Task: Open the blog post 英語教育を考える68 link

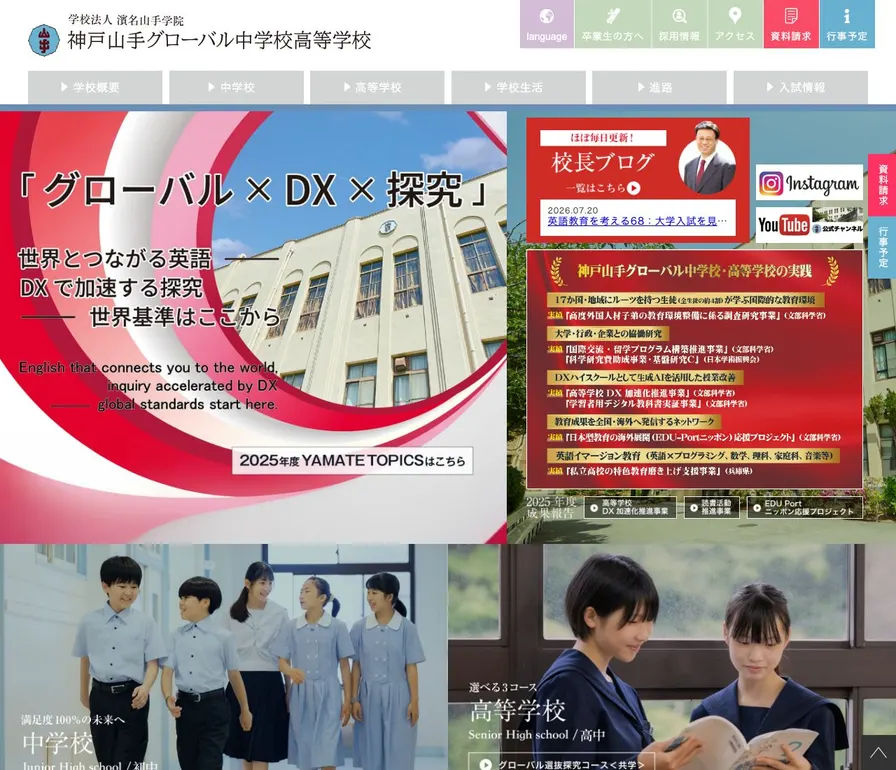Action: pos(637,220)
